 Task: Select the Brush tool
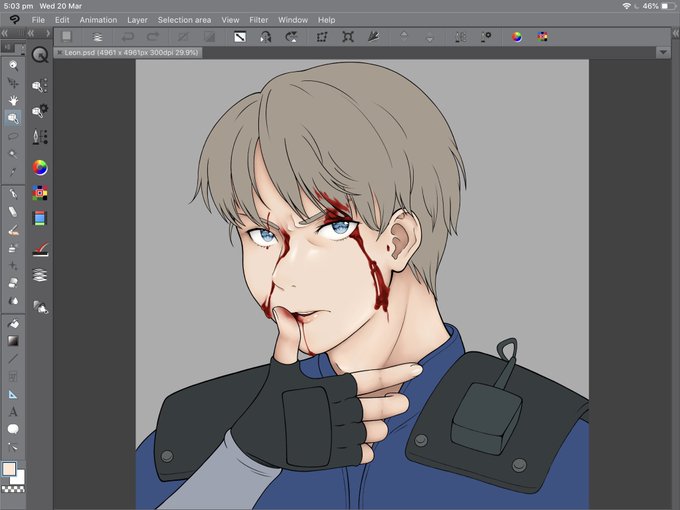[x=13, y=230]
